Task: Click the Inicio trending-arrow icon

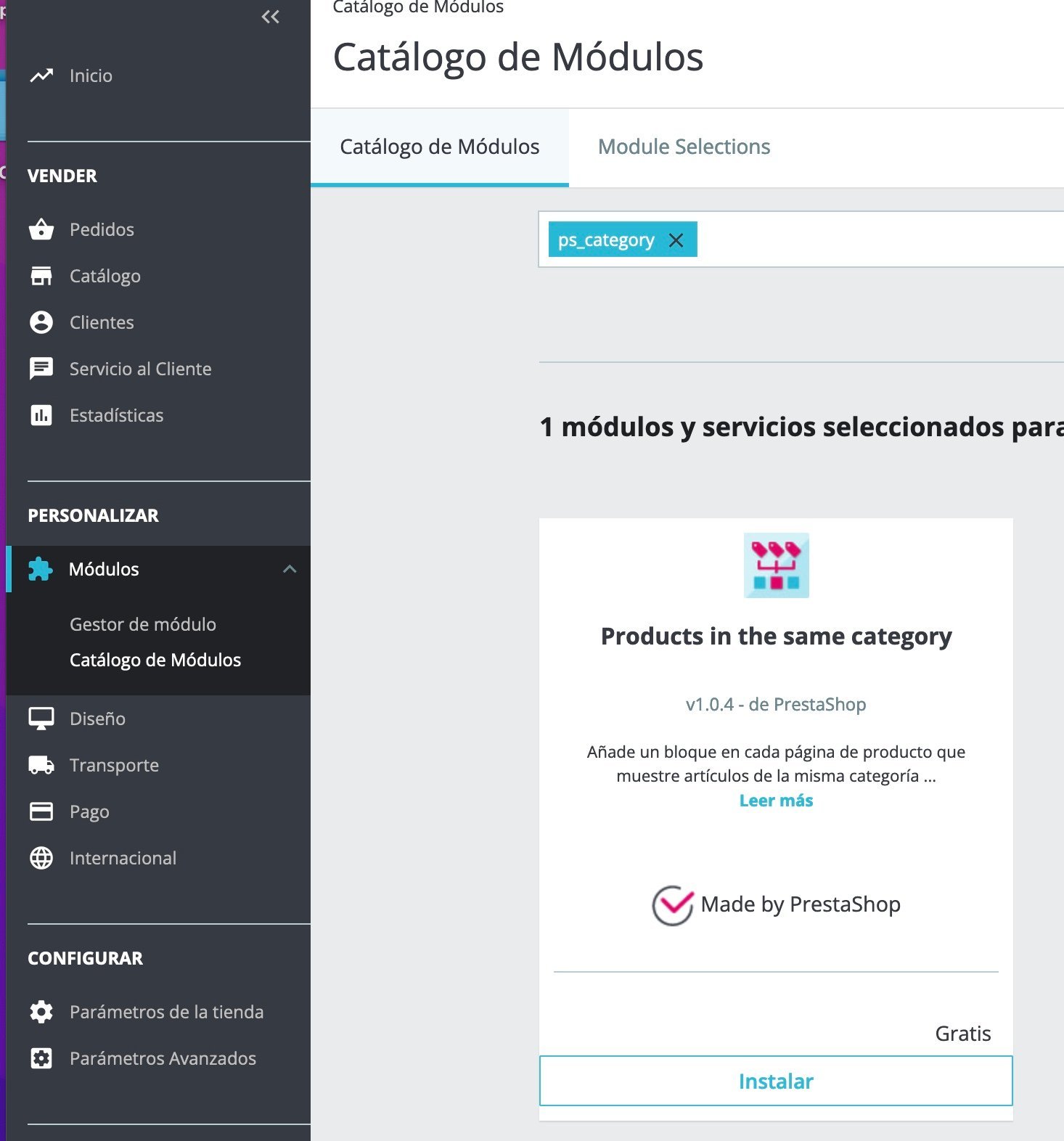Action: [41, 75]
